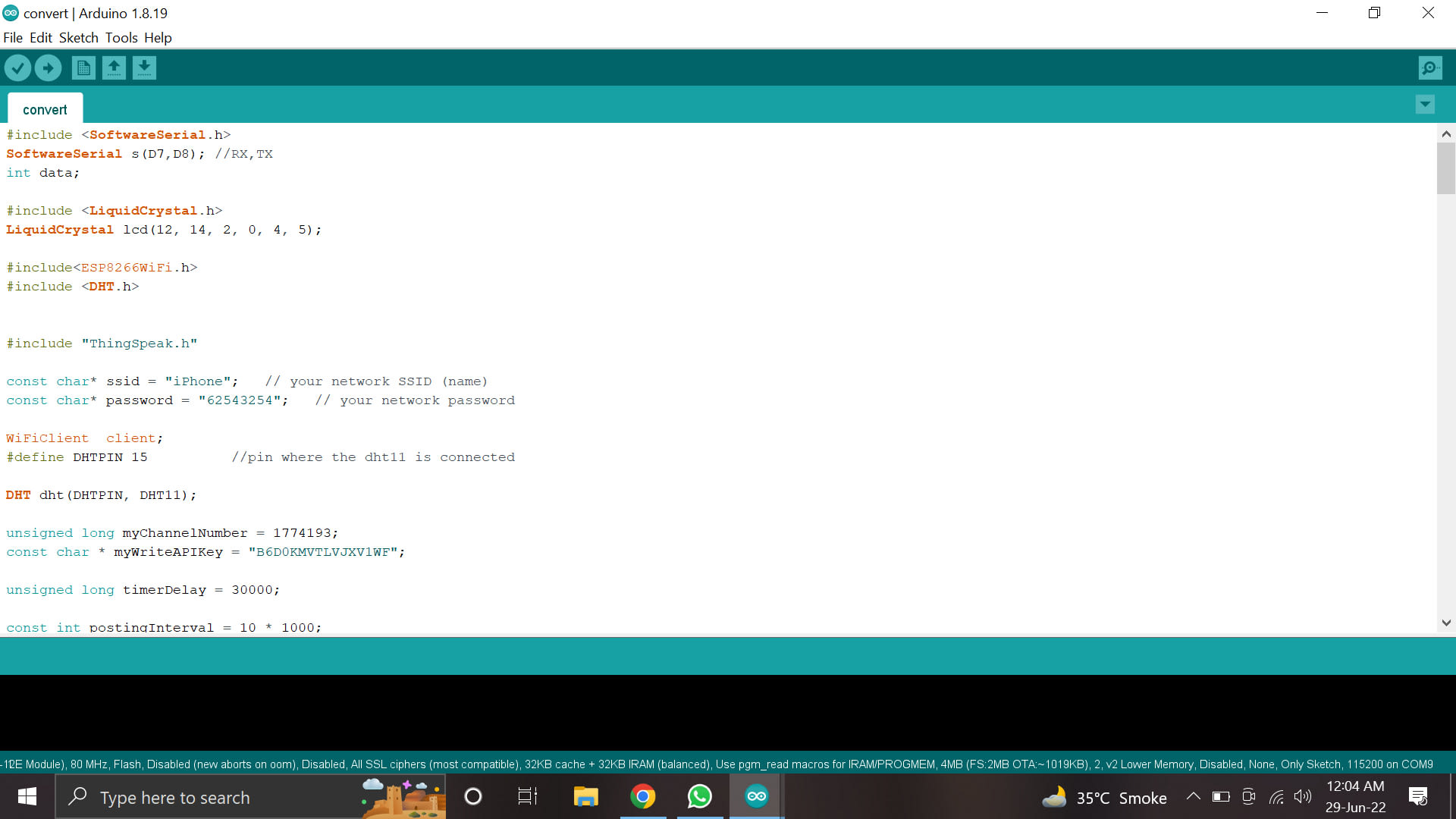This screenshot has width=1456, height=819.
Task: Click the Upload sketch arrow icon
Action: [x=48, y=68]
